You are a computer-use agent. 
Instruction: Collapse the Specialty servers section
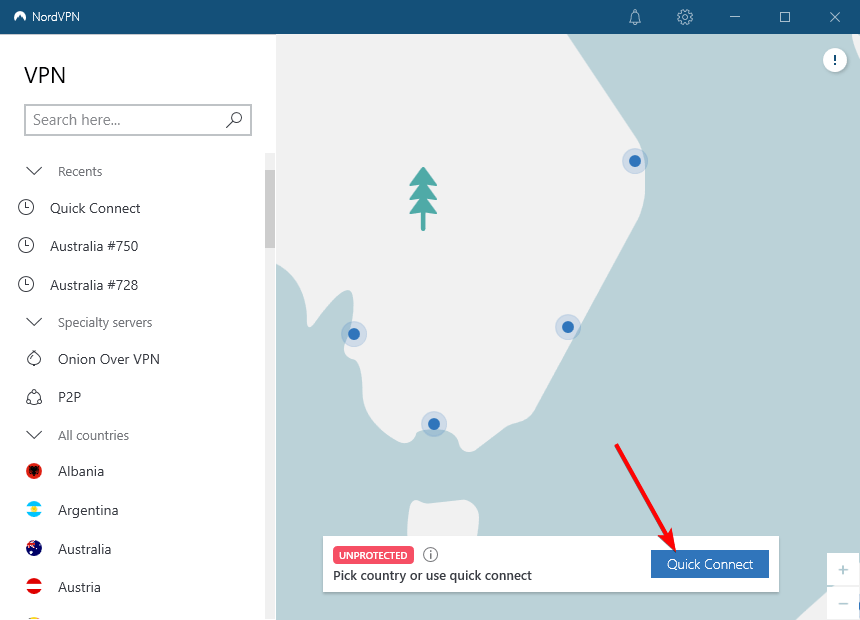[x=34, y=322]
